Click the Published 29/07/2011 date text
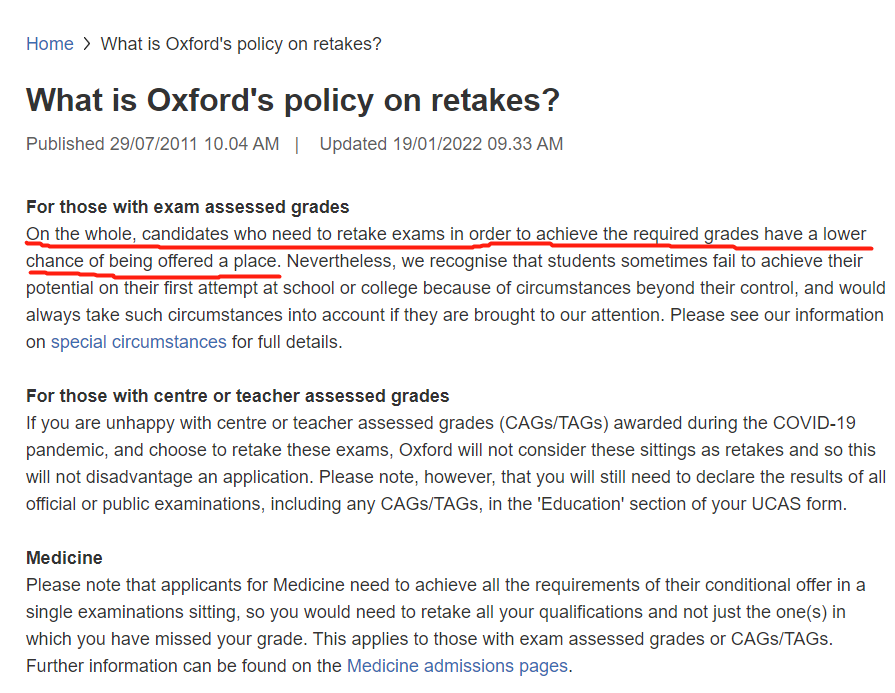The image size is (895, 693). point(152,144)
